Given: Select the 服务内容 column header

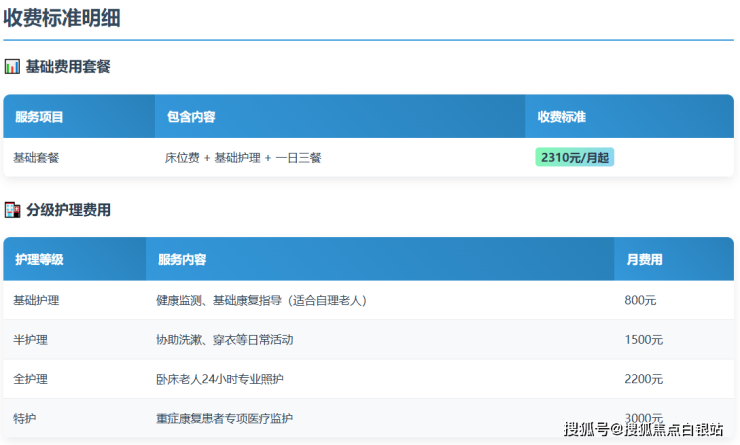Looking at the screenshot, I should (x=182, y=260).
